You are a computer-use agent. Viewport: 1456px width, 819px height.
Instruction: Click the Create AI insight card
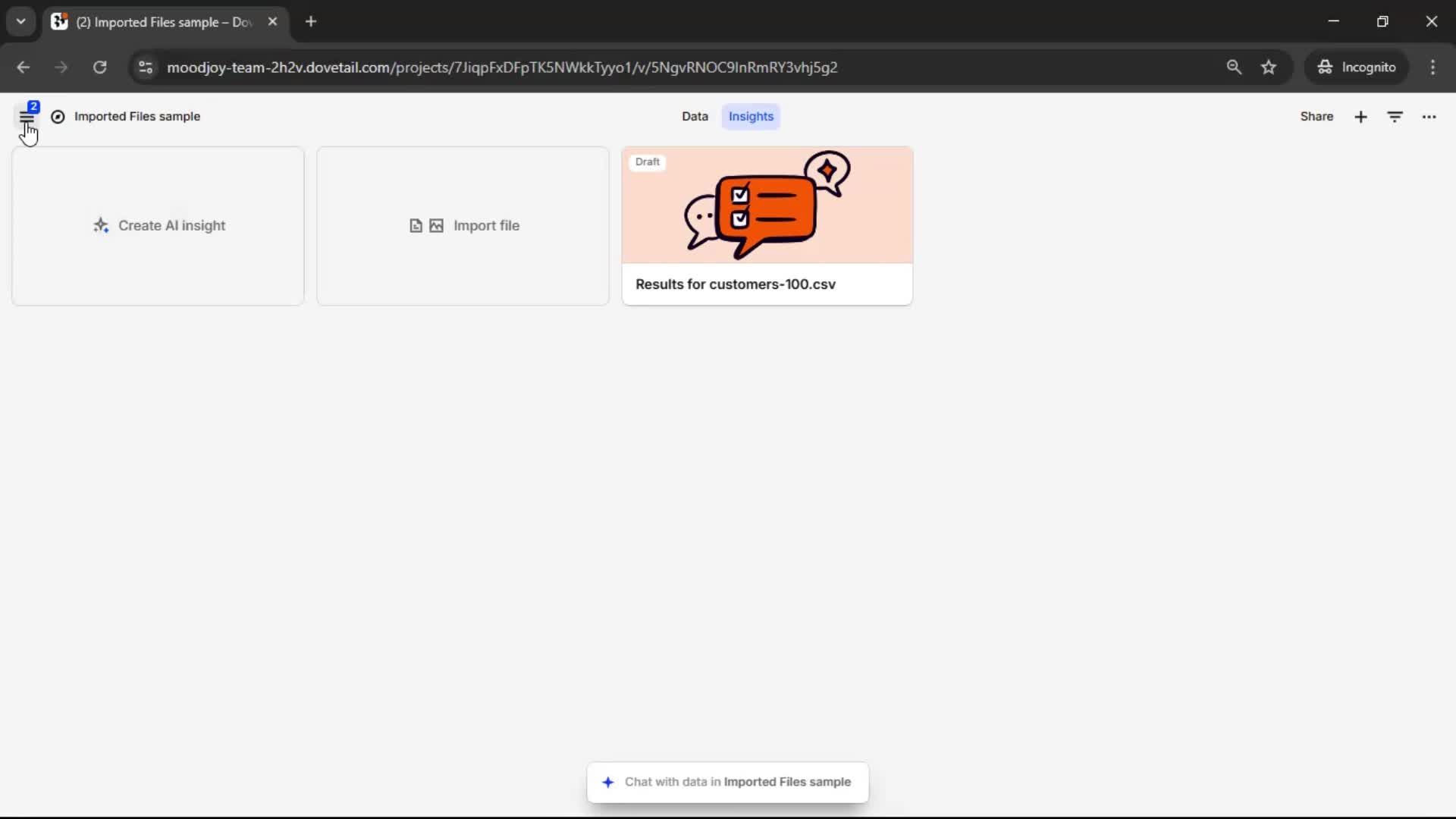(x=158, y=226)
